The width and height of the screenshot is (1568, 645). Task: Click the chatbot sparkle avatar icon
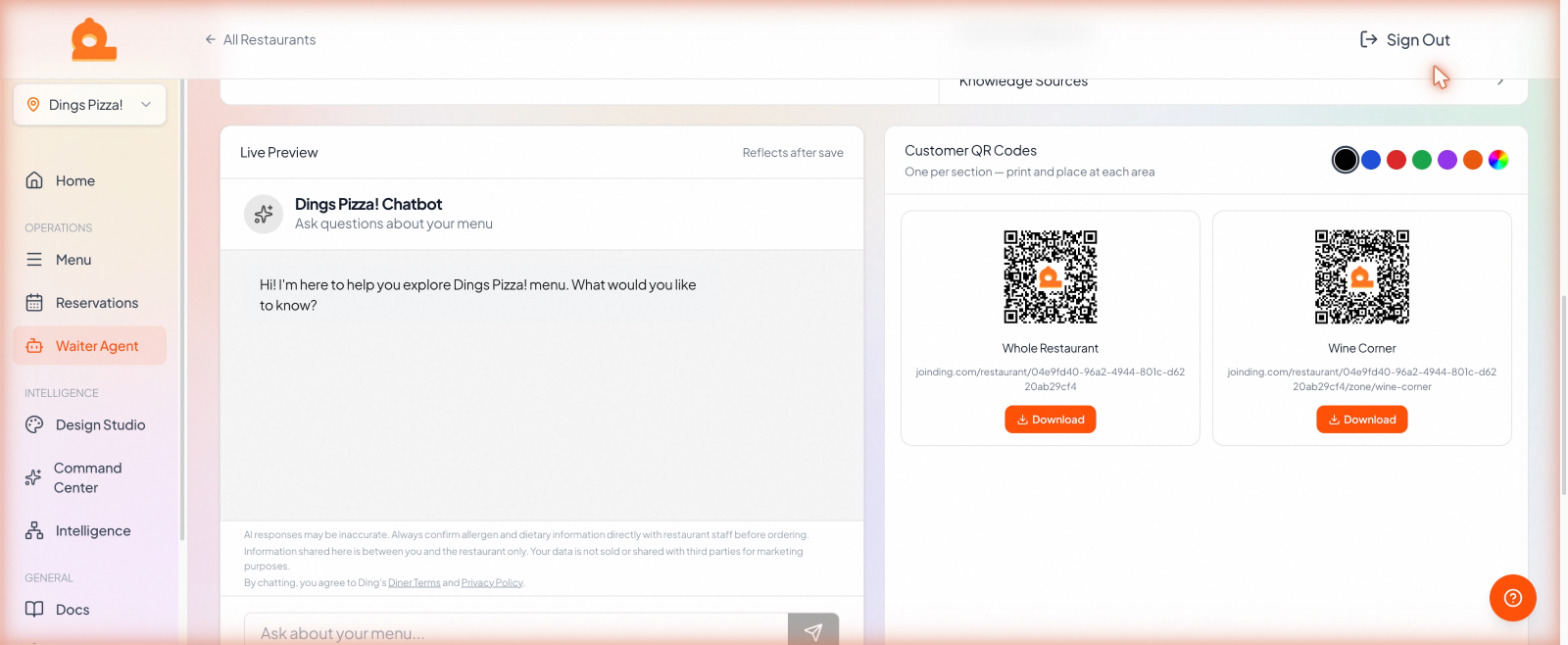pos(264,214)
